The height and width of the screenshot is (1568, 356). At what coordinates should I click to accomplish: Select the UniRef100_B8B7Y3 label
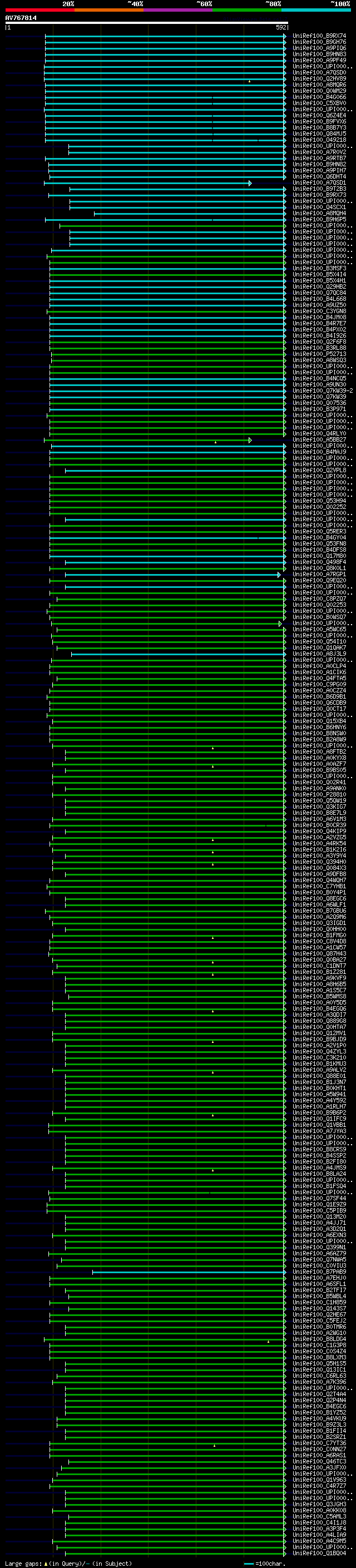319,128
